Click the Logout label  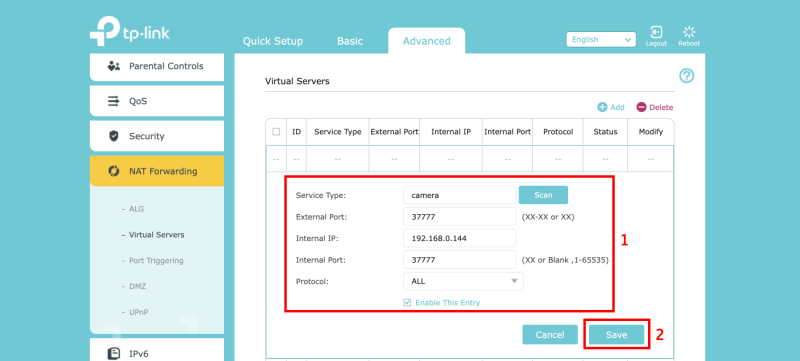coord(656,44)
